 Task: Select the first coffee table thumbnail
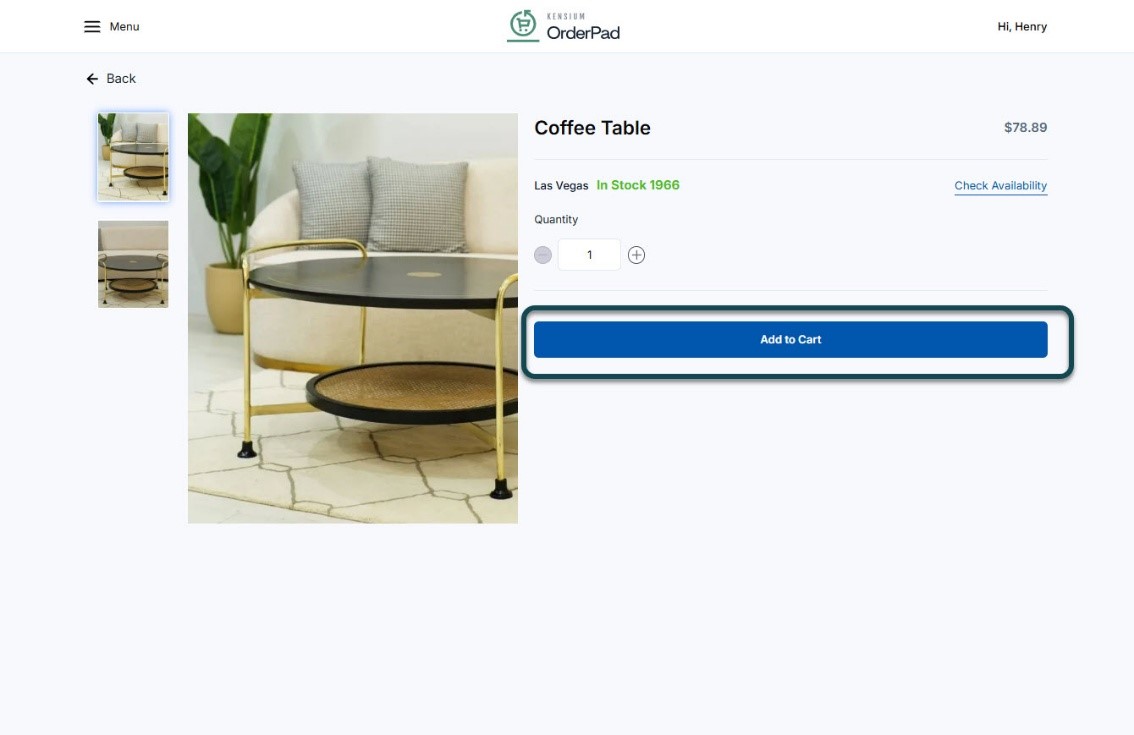tap(133, 156)
